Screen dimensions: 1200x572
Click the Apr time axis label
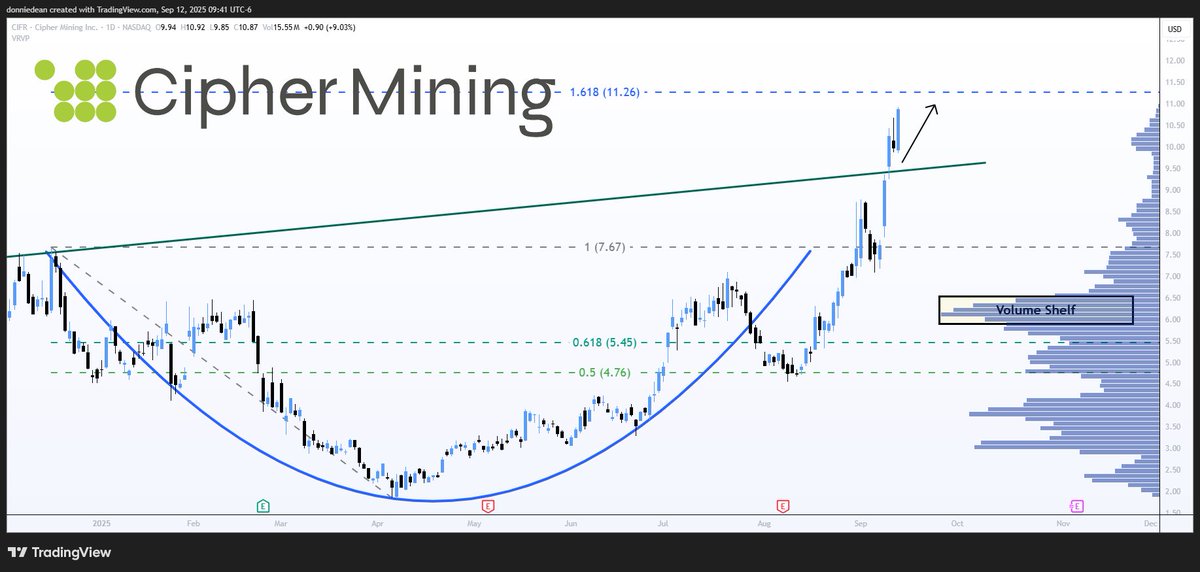pos(377,522)
